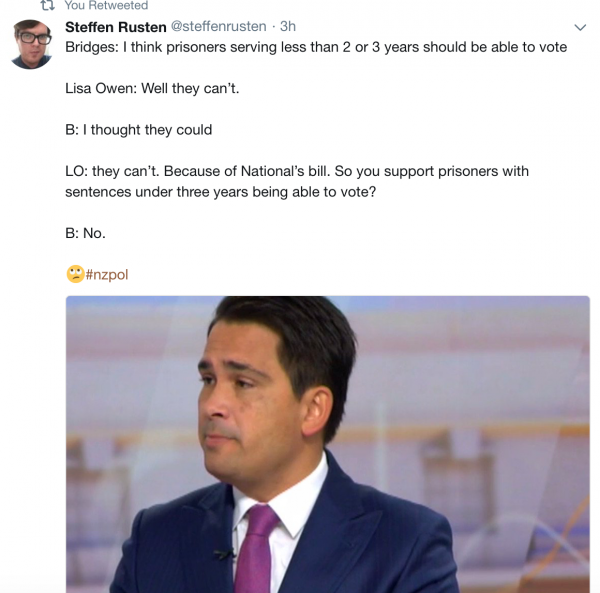Click the "Lisa Owen: Well they can't." line

[x=152, y=88]
